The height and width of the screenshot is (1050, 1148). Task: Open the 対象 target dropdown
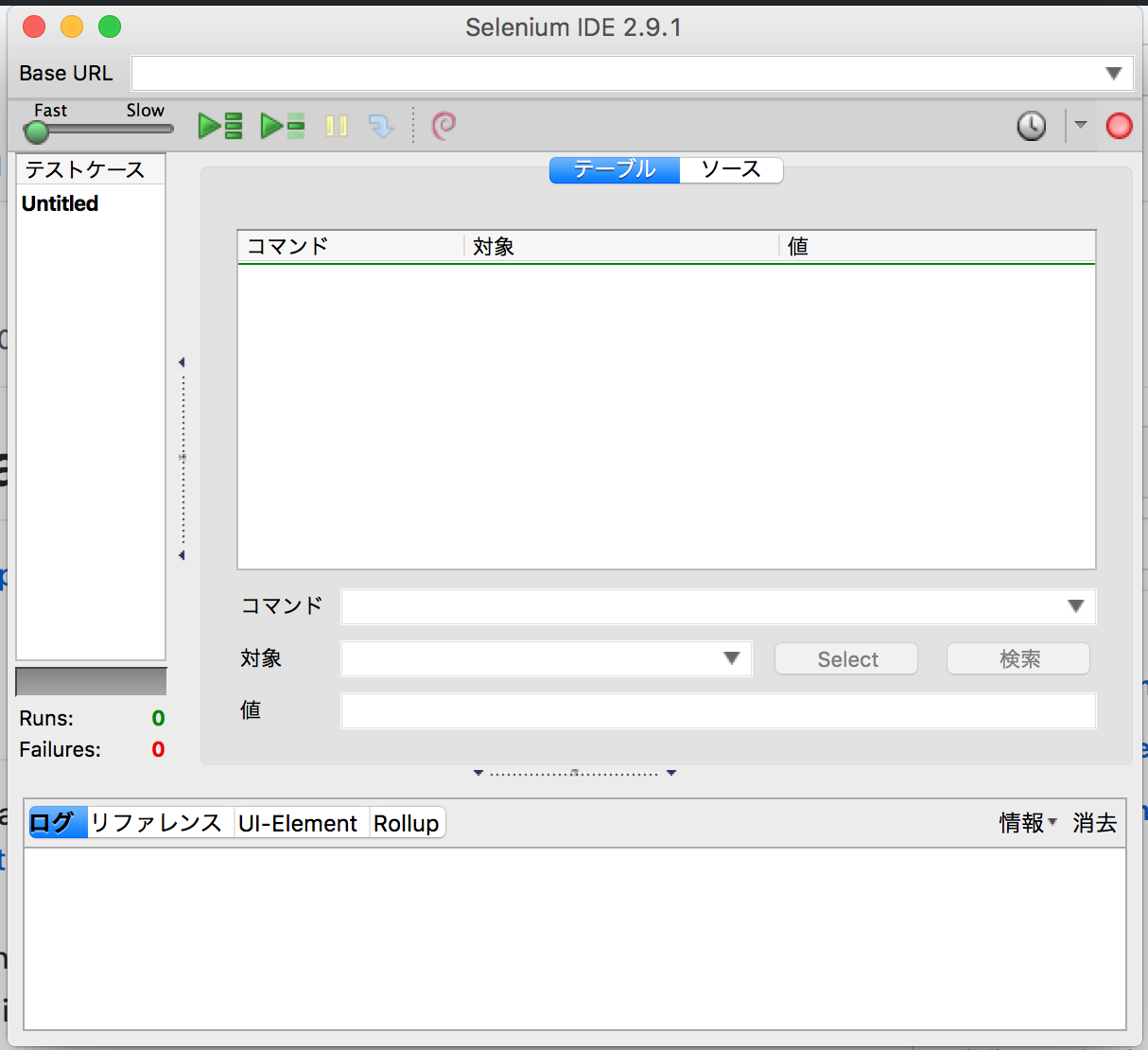click(731, 658)
